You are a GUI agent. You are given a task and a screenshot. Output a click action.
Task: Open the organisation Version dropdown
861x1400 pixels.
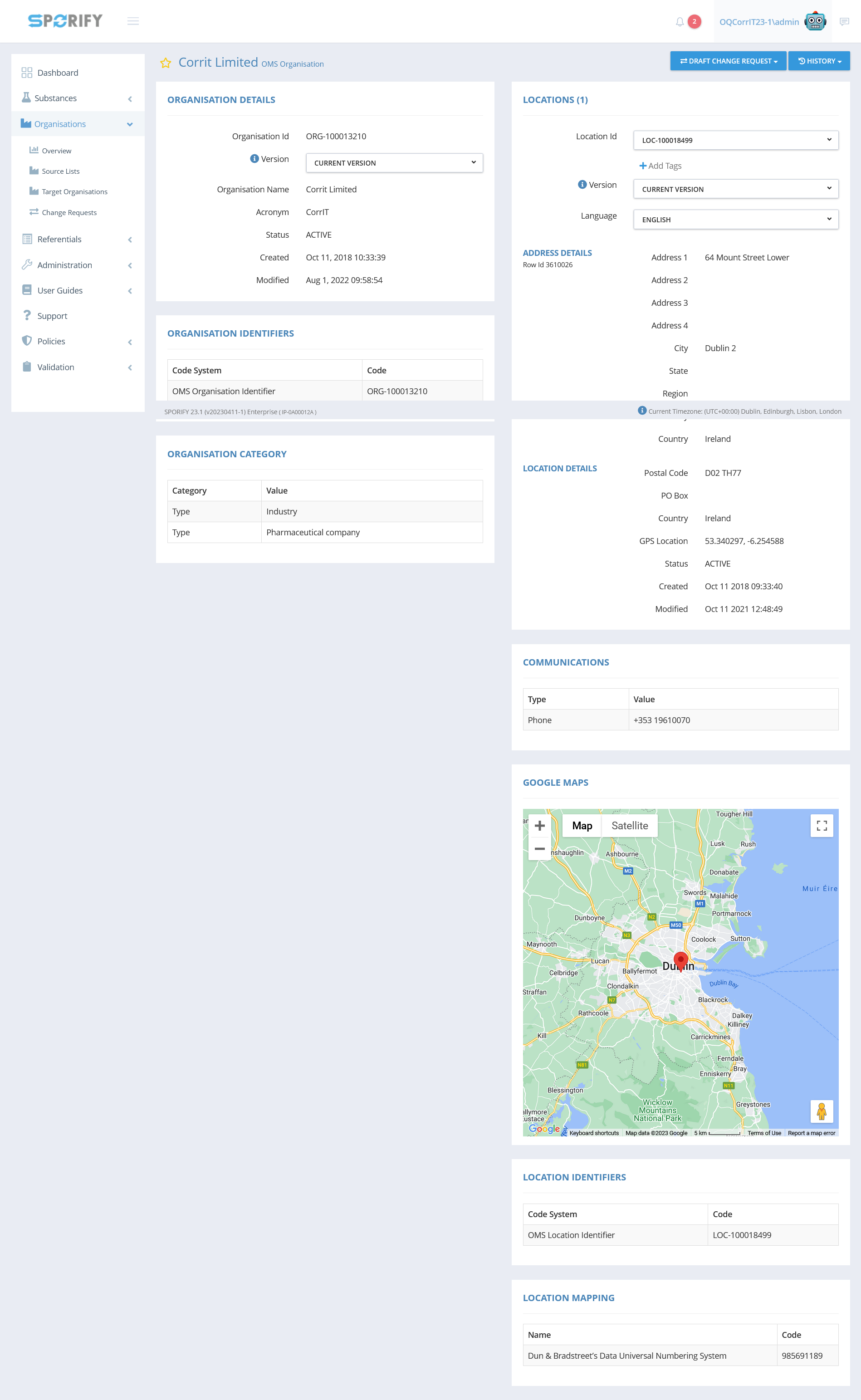[394, 163]
